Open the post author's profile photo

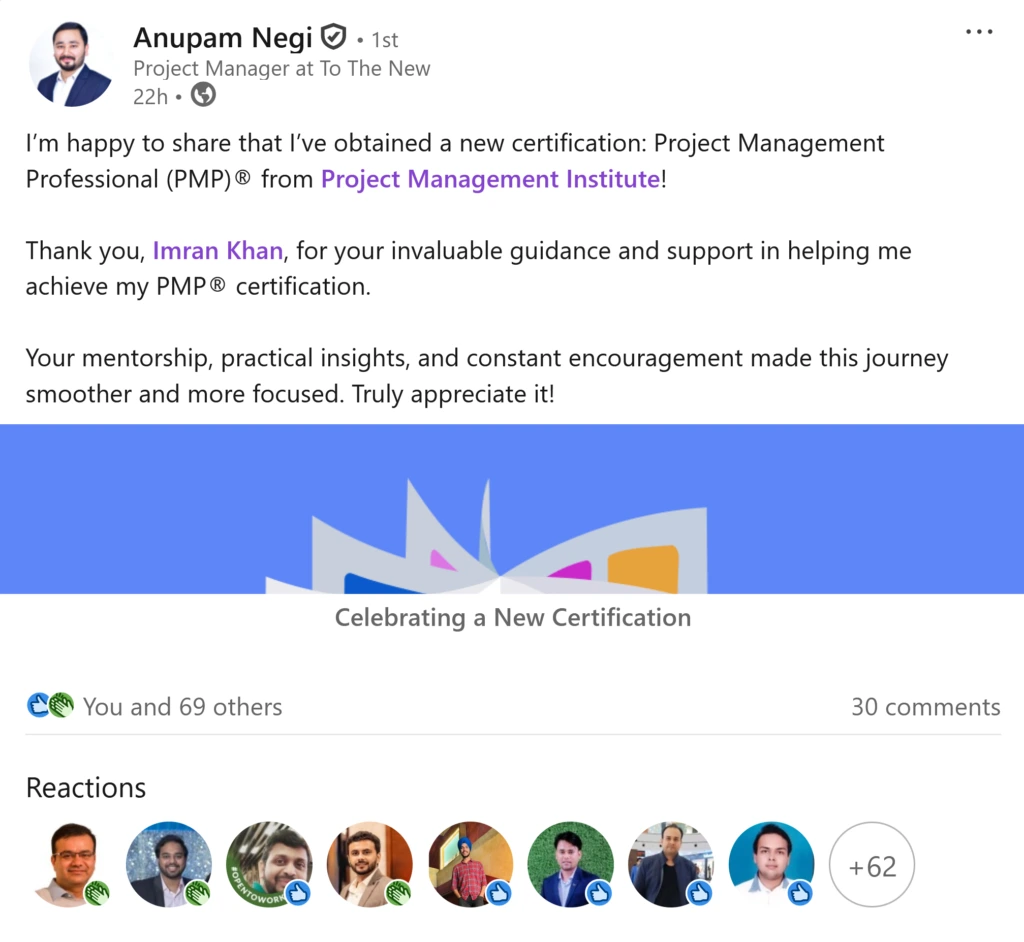(x=71, y=64)
